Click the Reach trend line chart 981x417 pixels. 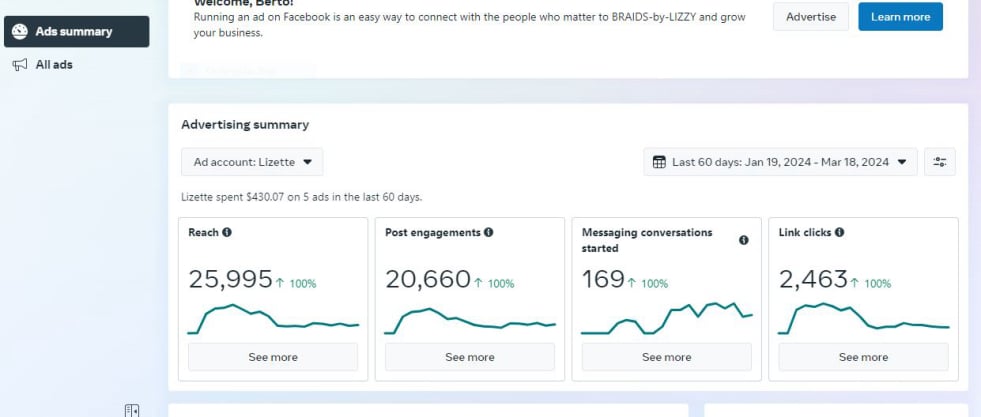coord(273,318)
